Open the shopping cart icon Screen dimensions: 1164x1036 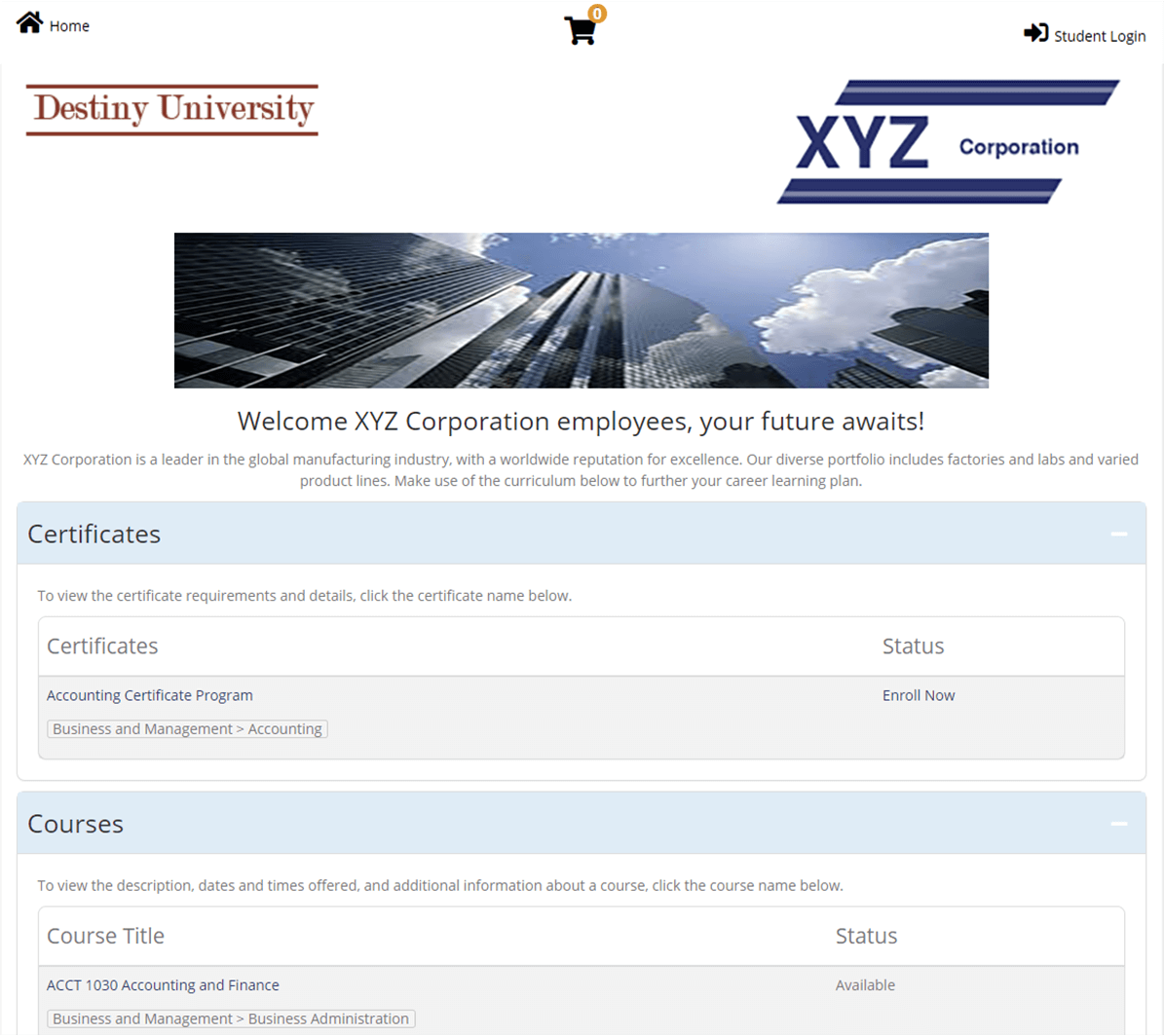point(580,31)
